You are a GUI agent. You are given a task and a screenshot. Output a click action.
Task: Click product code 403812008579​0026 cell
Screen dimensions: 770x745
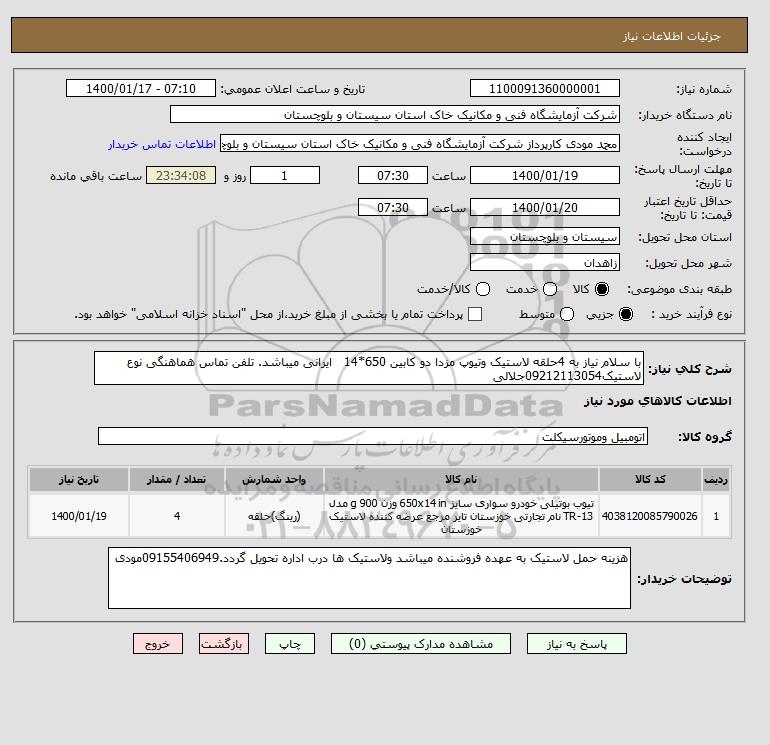tap(650, 516)
